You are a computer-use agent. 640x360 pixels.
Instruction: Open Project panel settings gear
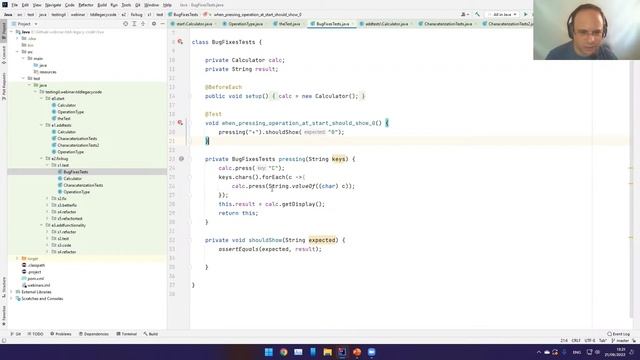154,24
